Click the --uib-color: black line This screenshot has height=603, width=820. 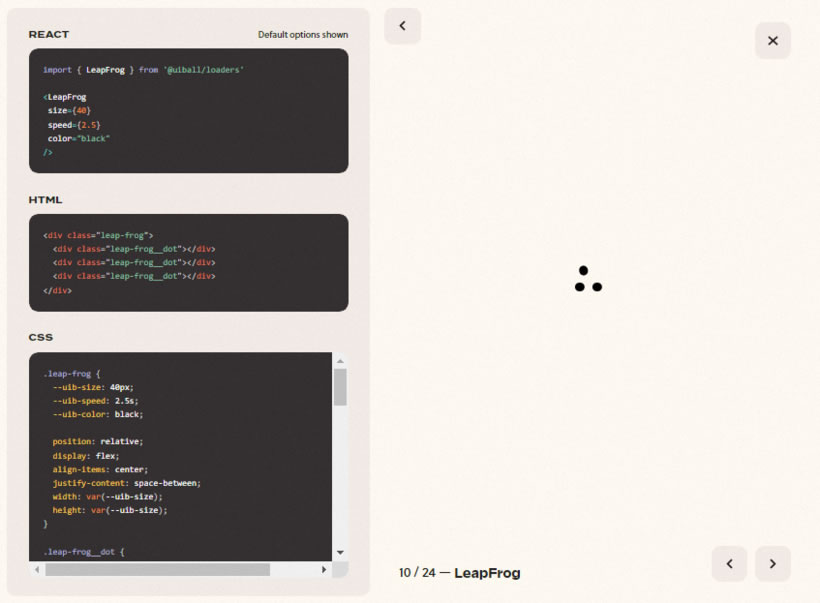tap(98, 414)
